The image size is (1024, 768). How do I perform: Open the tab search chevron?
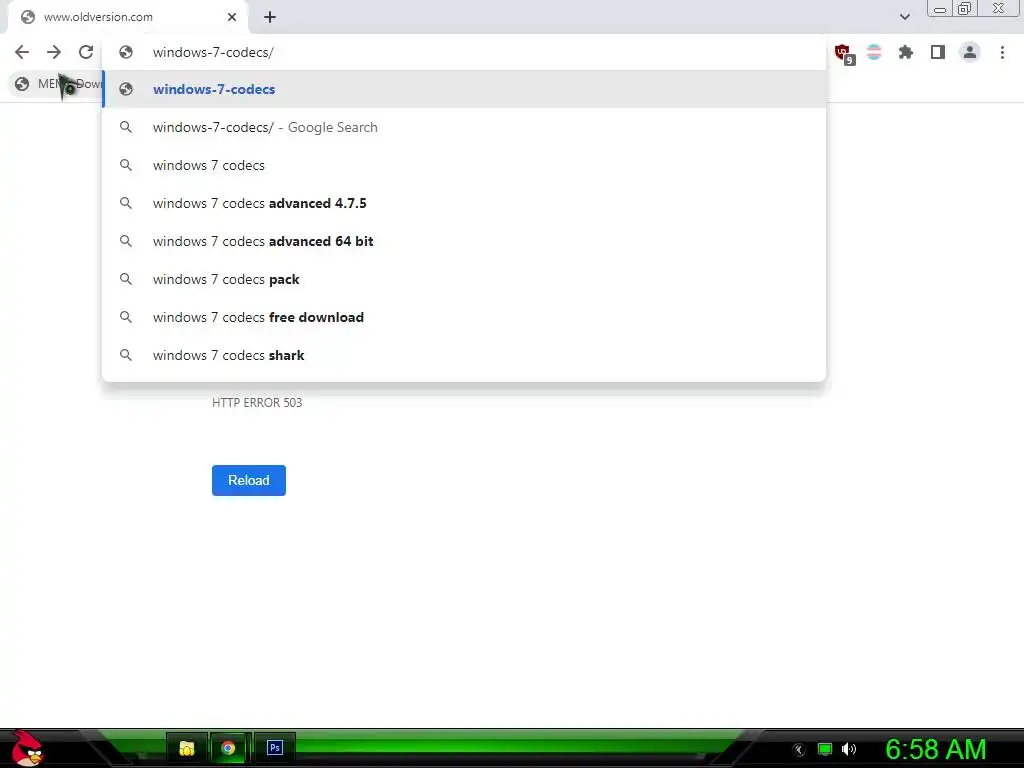(x=904, y=17)
